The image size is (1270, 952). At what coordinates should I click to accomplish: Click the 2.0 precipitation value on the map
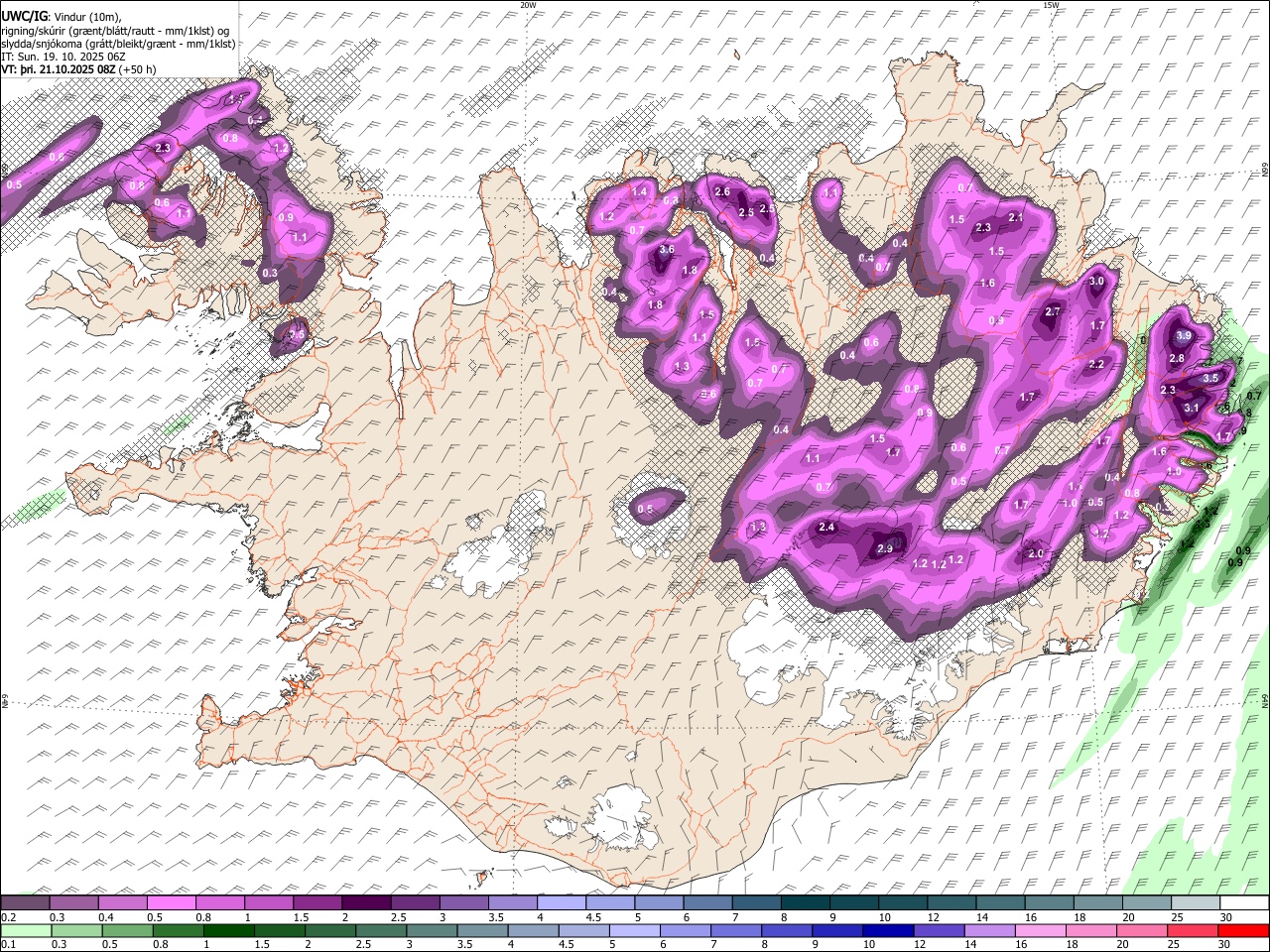tap(1037, 554)
